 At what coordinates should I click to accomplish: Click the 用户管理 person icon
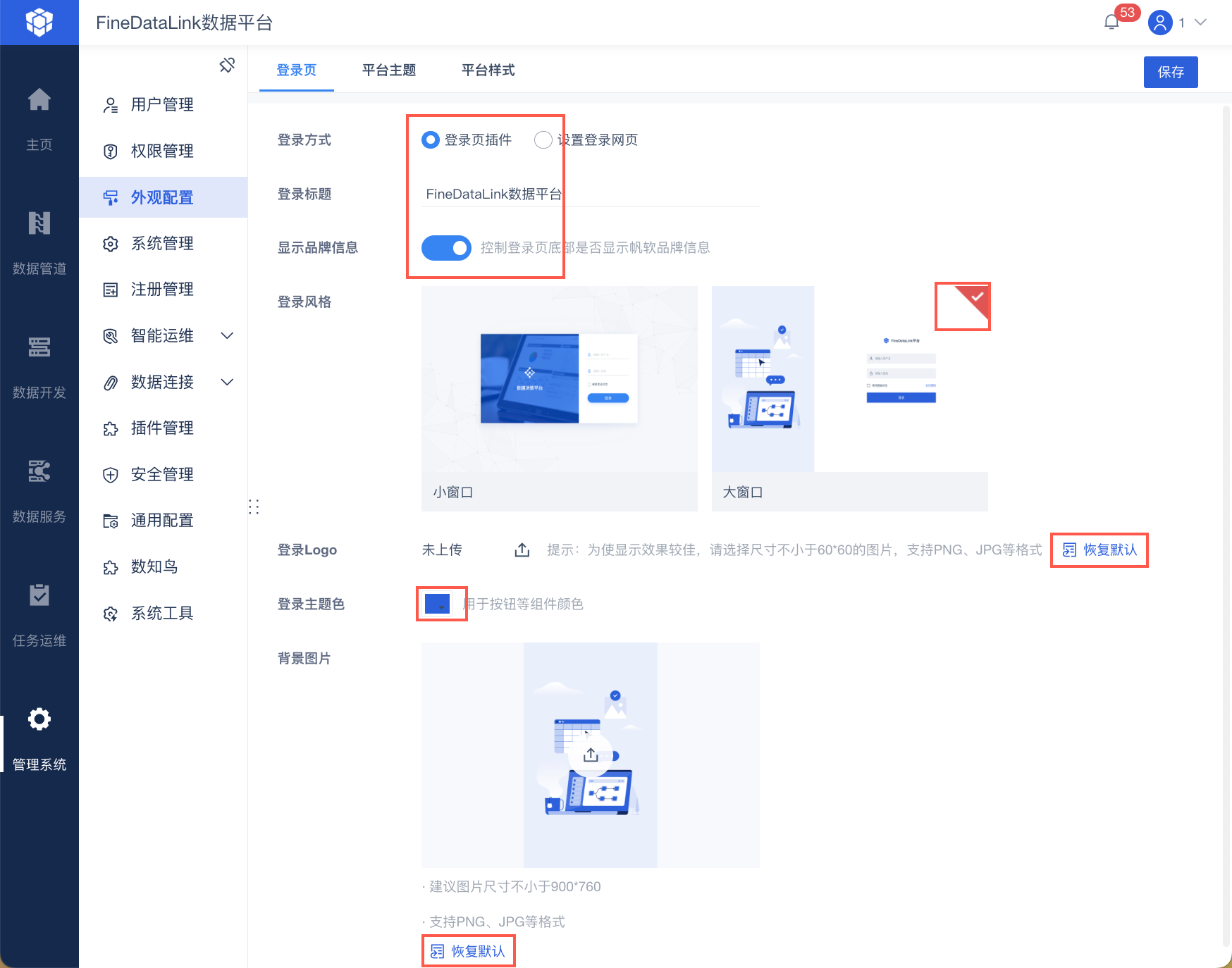click(111, 105)
